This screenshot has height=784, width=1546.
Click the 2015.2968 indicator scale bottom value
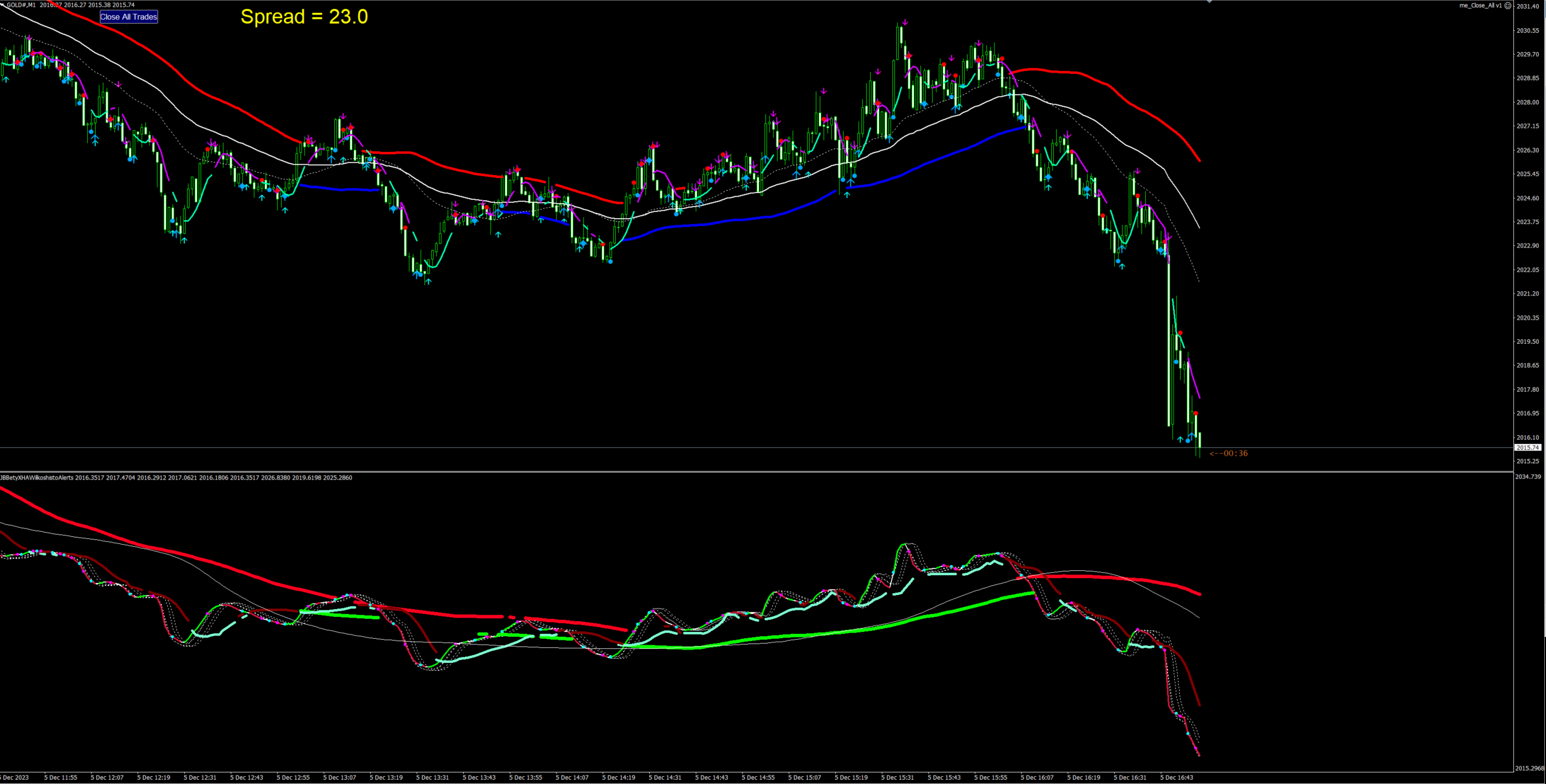pos(1529,768)
